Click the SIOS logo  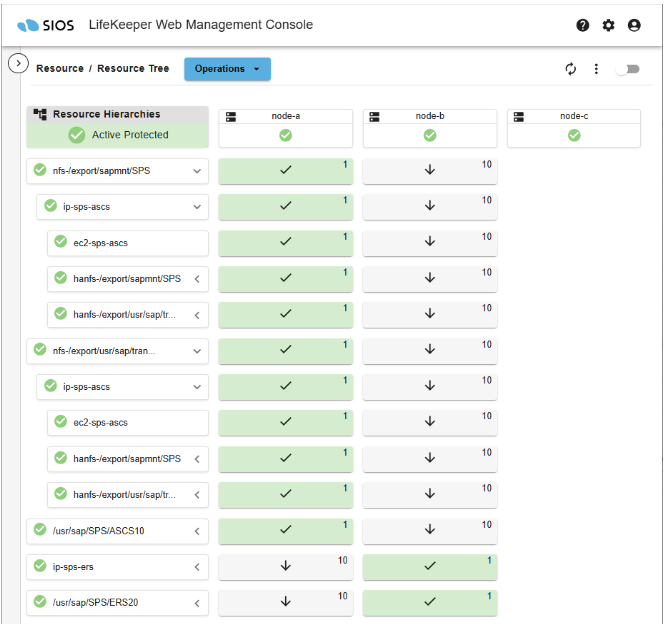[45, 25]
